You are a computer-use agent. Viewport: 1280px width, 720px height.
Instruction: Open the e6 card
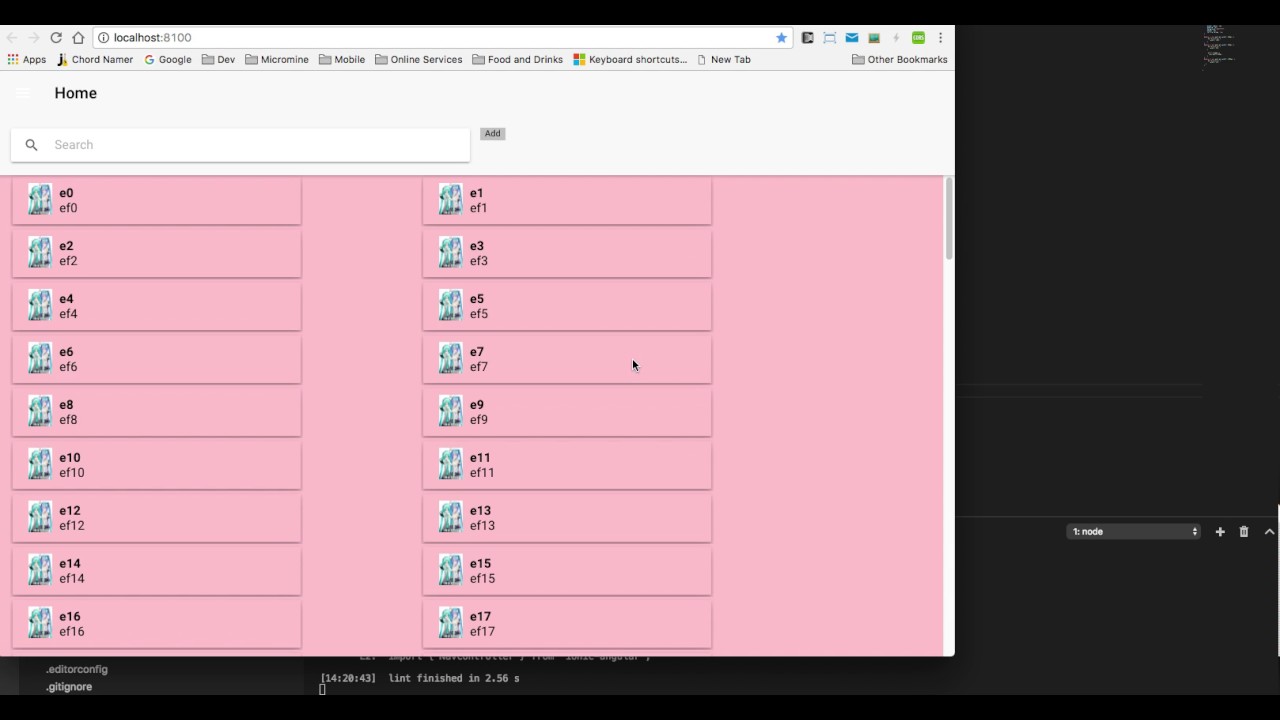pyautogui.click(x=156, y=359)
